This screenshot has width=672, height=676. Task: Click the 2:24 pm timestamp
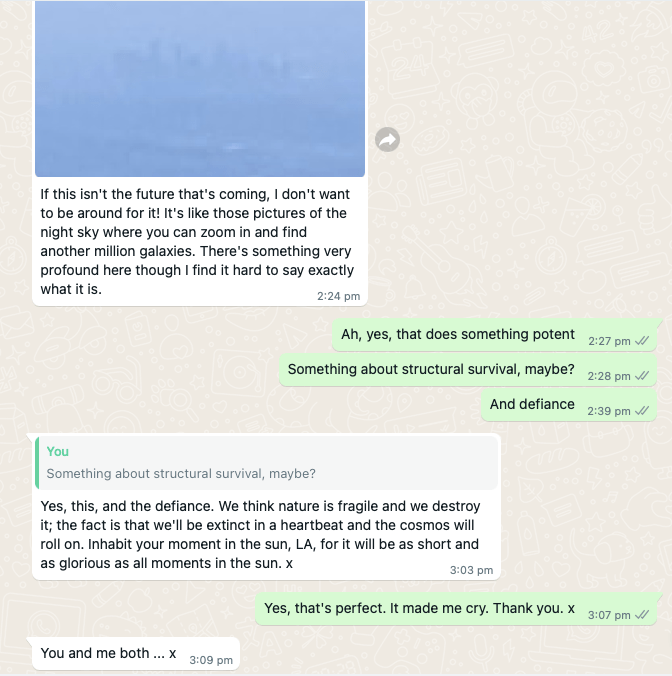point(337,297)
